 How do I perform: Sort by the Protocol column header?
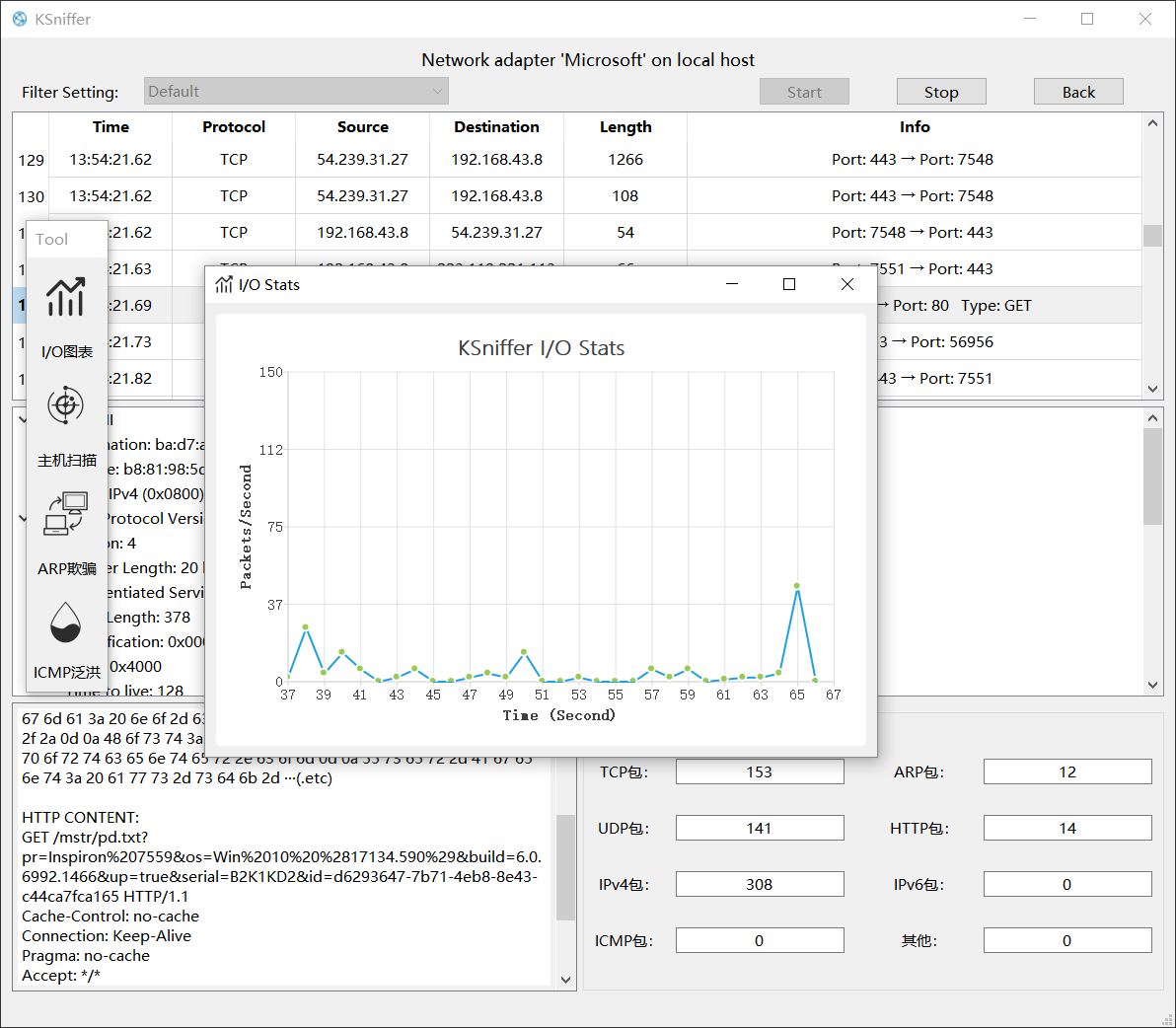point(234,126)
